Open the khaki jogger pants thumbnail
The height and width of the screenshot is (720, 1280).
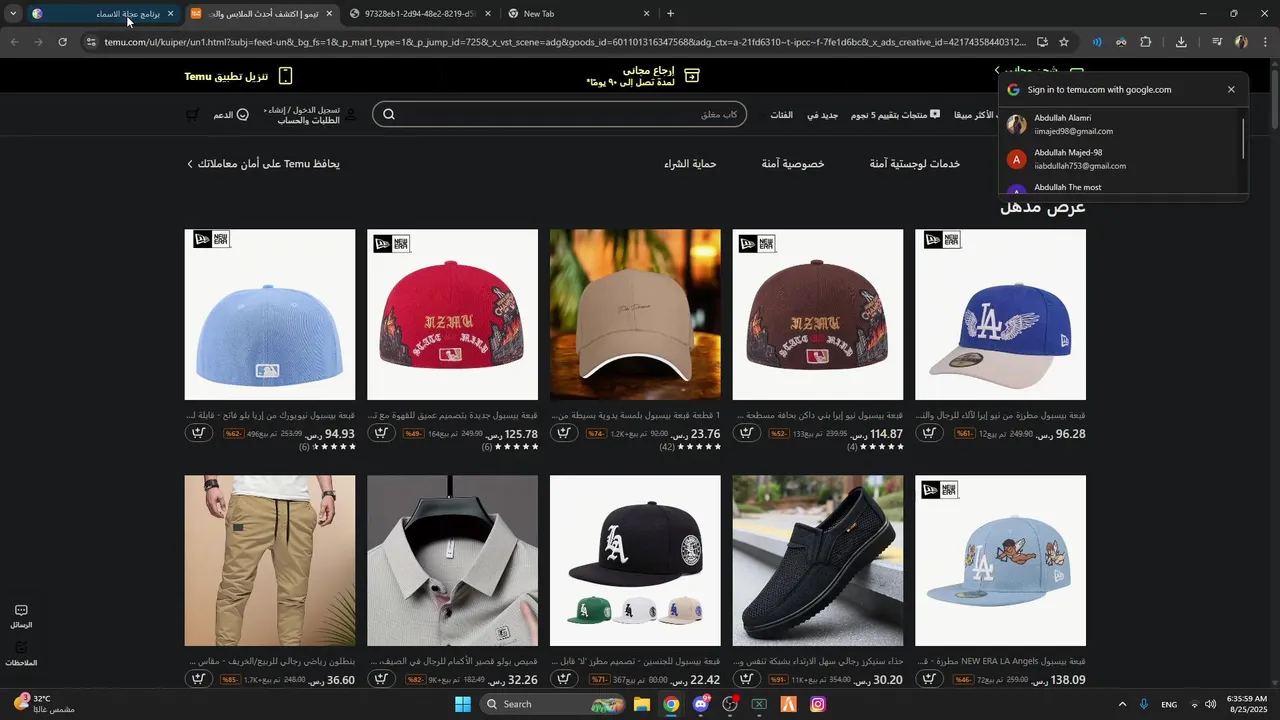pyautogui.click(x=270, y=561)
